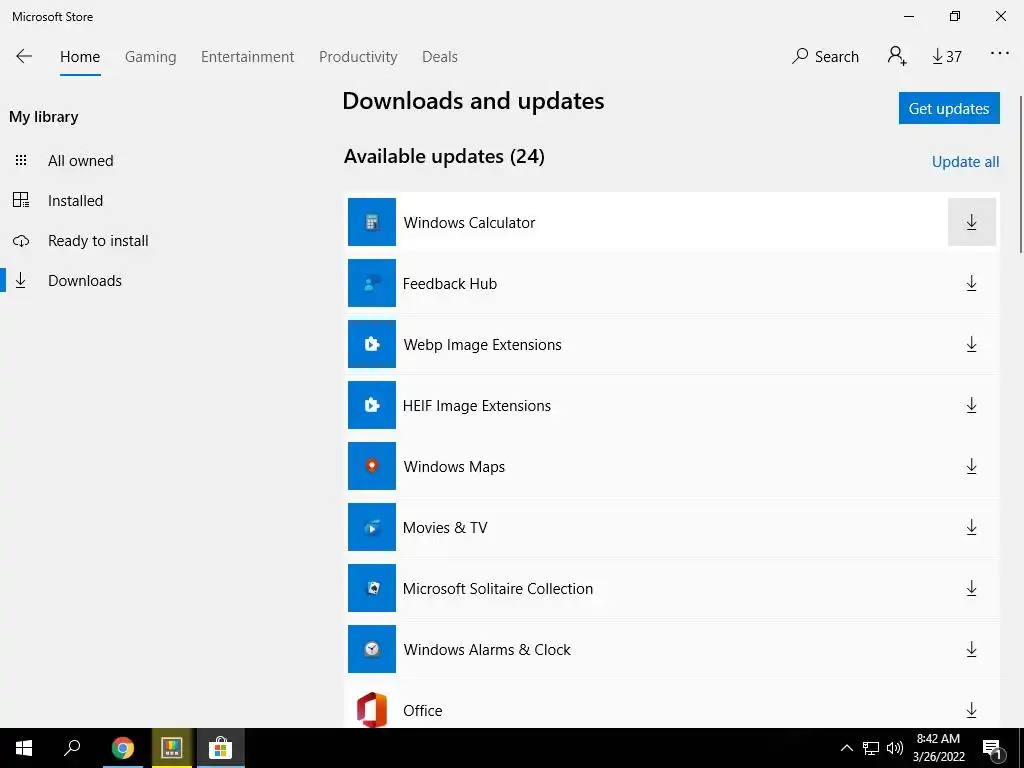Click the Office app logo icon
The width and height of the screenshot is (1024, 768).
pyautogui.click(x=372, y=709)
